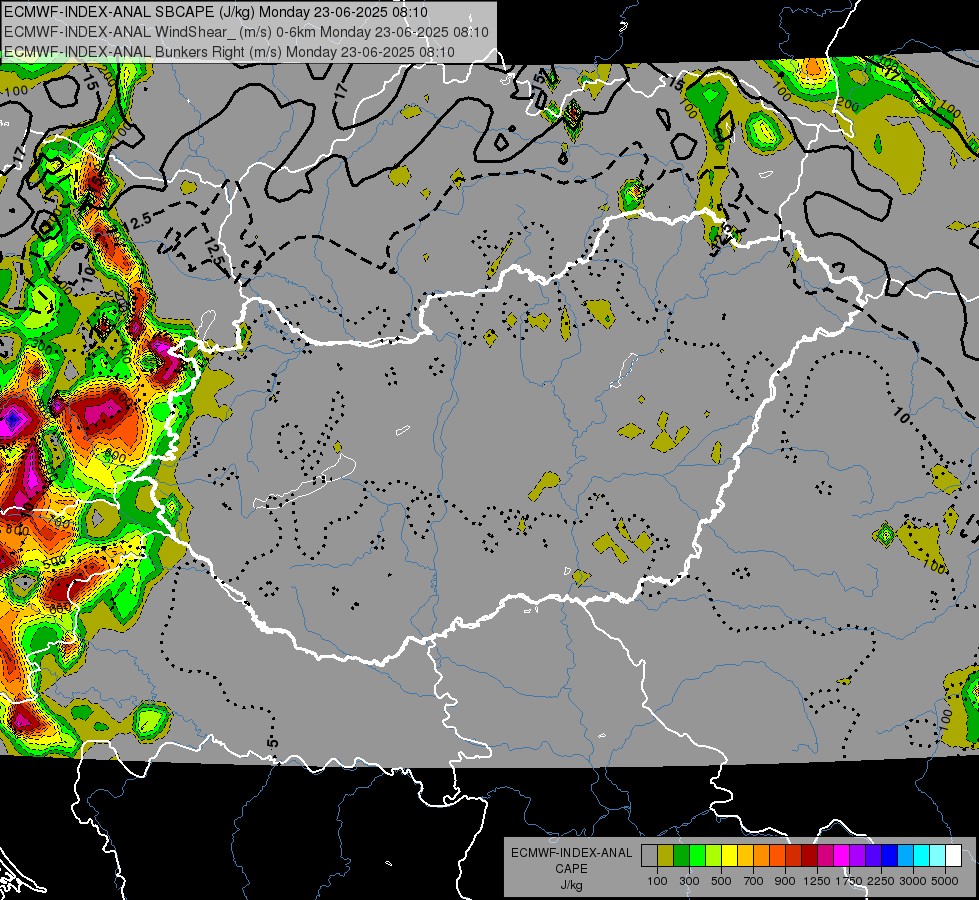
Task: Select the bright cyan legend swatch
Action: point(922,855)
